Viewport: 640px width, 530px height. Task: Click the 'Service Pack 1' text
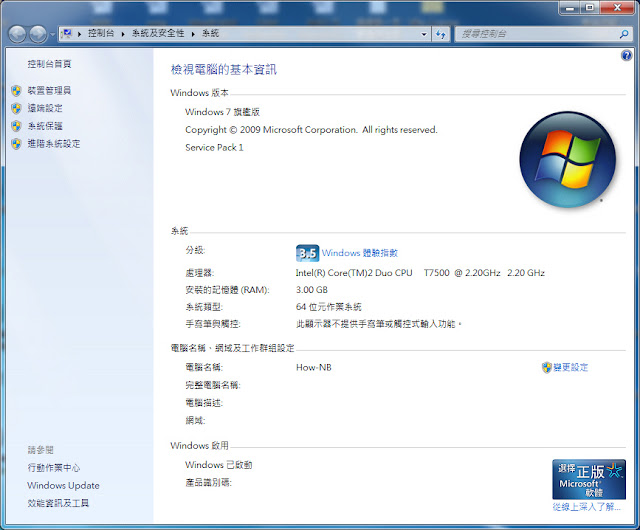click(214, 147)
